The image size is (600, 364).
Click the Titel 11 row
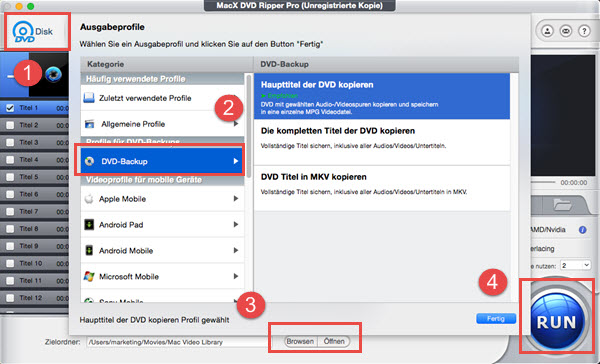click(x=34, y=281)
